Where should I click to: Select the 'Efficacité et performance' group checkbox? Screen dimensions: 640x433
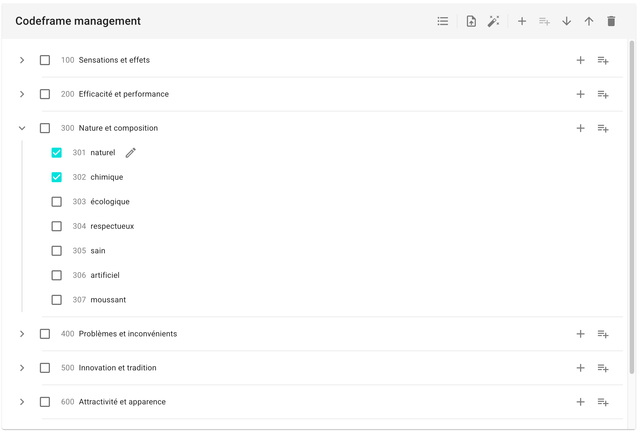click(x=45, y=94)
